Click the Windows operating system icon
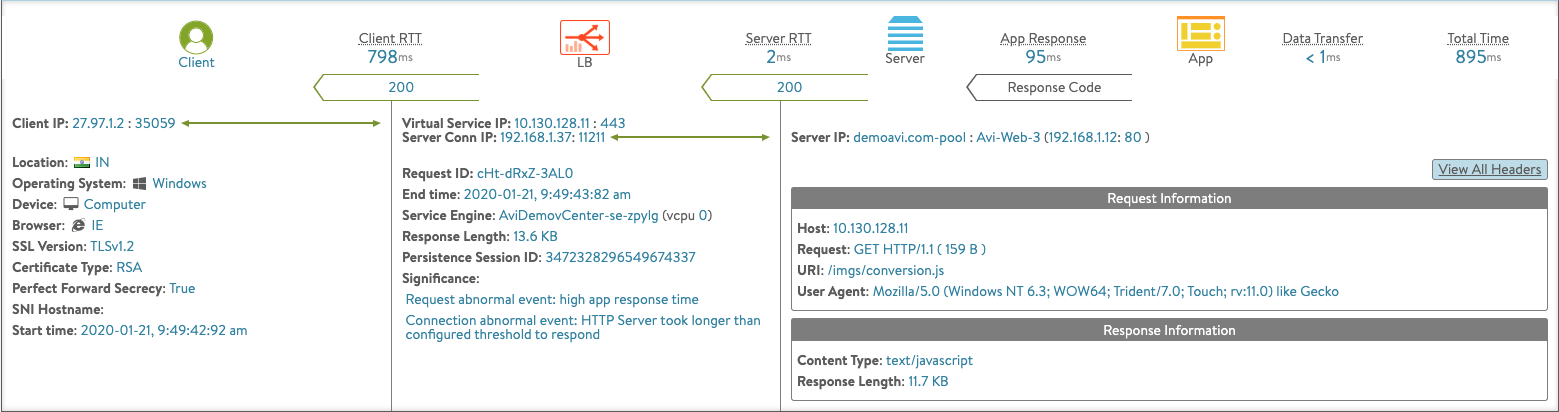The height and width of the screenshot is (412, 1559). 140,184
